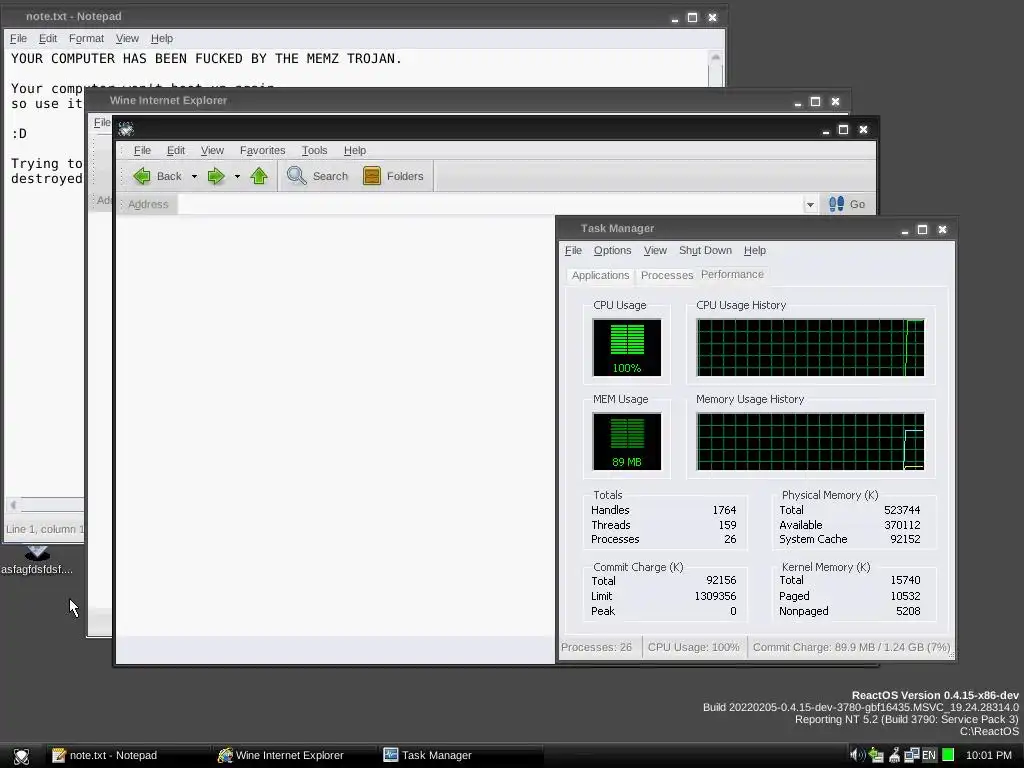Viewport: 1024px width, 768px height.
Task: Open Notepad File menu
Action: point(18,39)
